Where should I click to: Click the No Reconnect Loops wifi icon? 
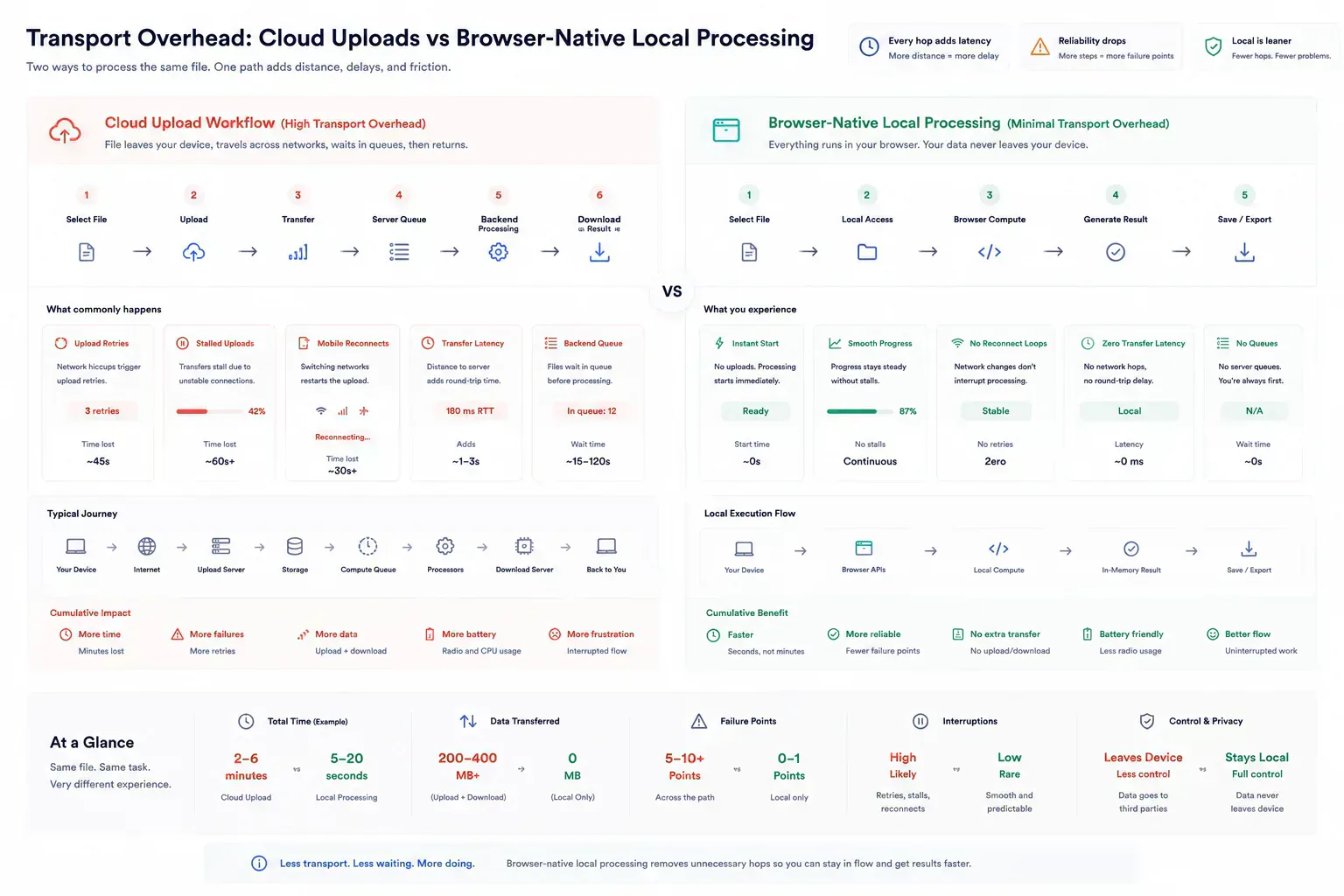click(957, 343)
